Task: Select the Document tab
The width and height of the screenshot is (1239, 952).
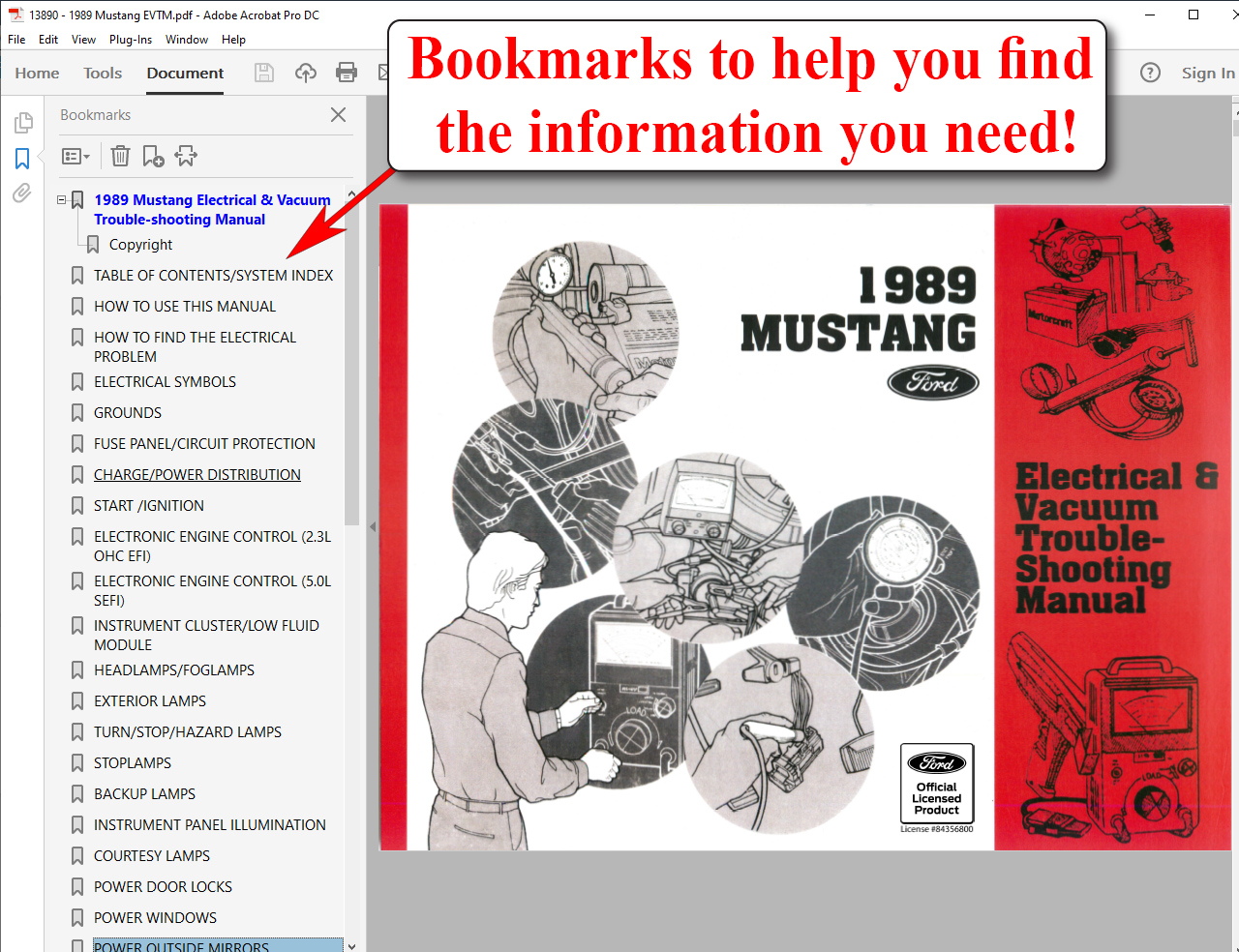Action: point(185,73)
